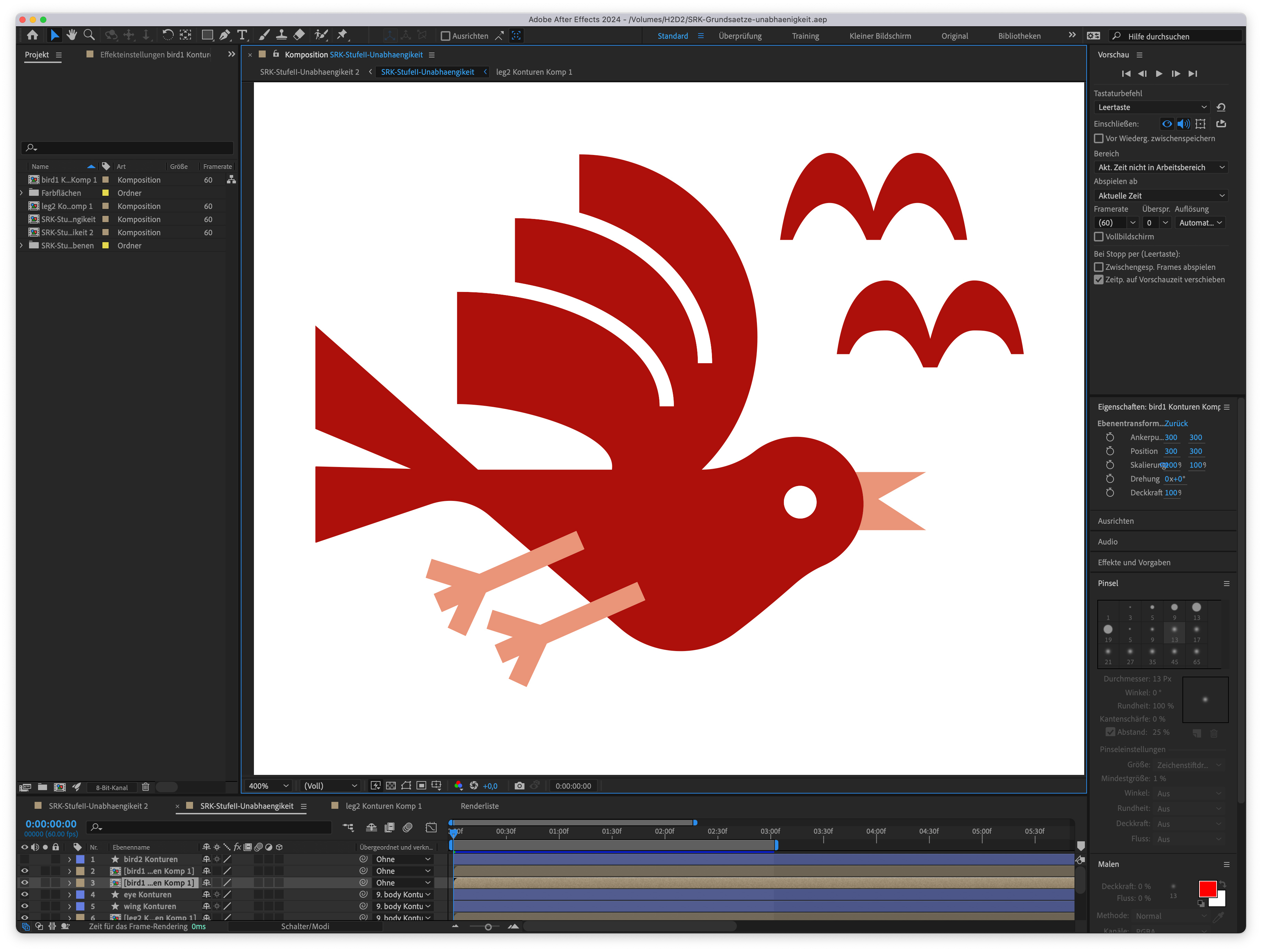The width and height of the screenshot is (1262, 952).
Task: Select the Rectangle shape tool
Action: point(207,35)
